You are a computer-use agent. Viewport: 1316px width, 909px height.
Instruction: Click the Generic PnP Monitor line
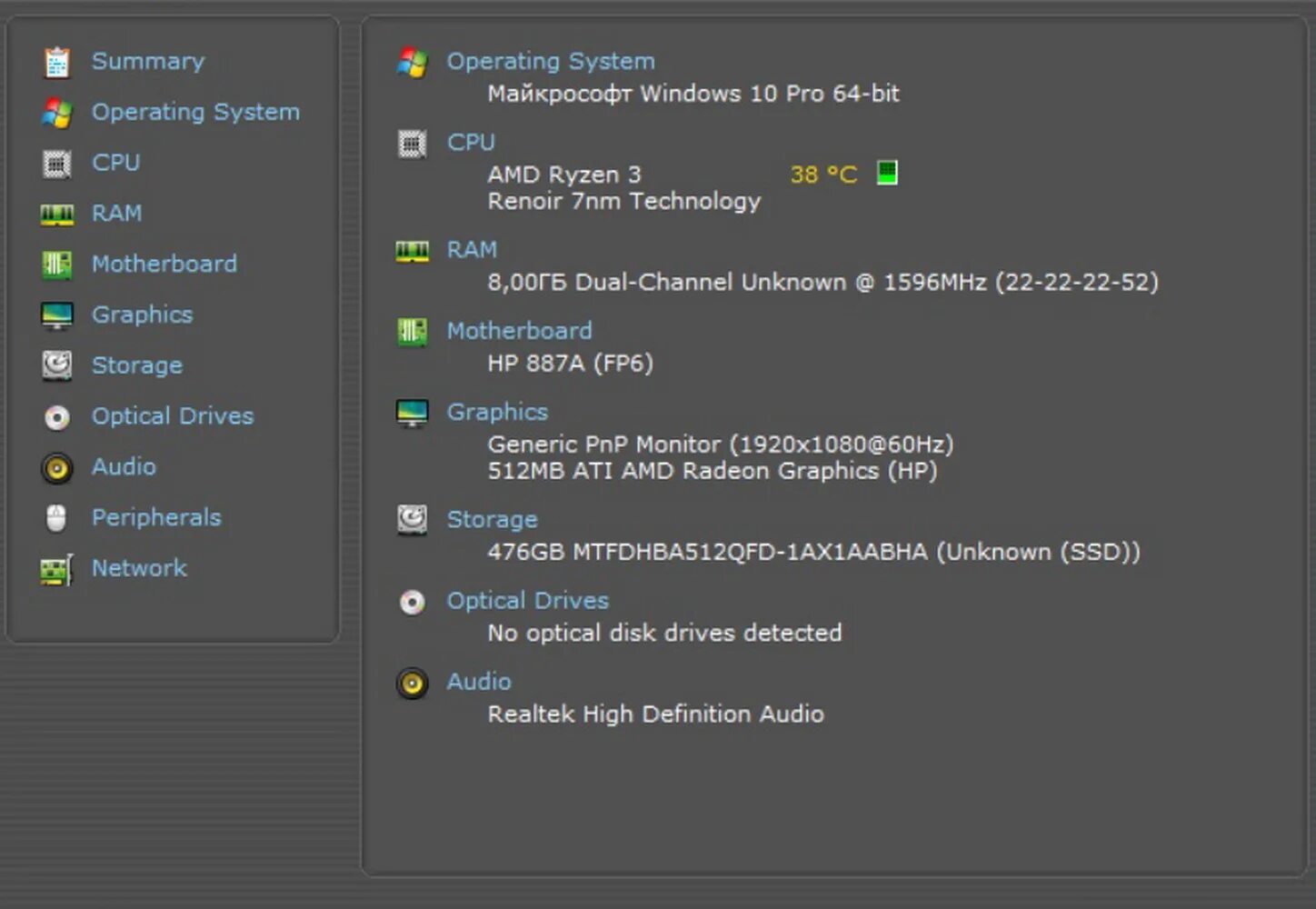pos(721,445)
